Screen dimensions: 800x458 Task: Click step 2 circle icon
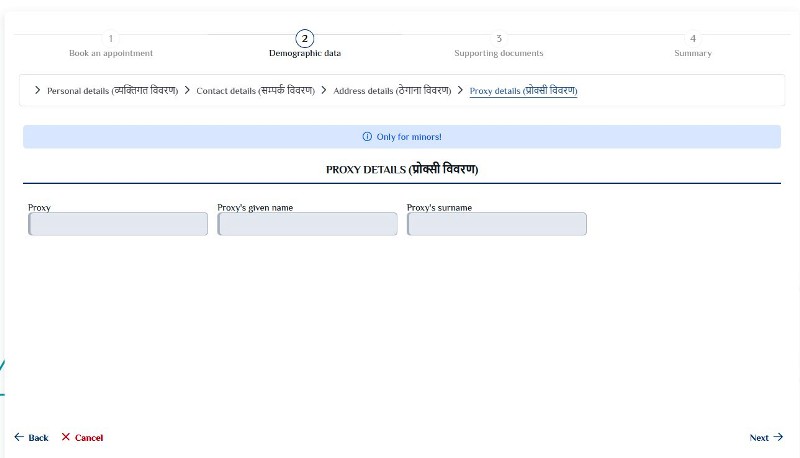(305, 39)
